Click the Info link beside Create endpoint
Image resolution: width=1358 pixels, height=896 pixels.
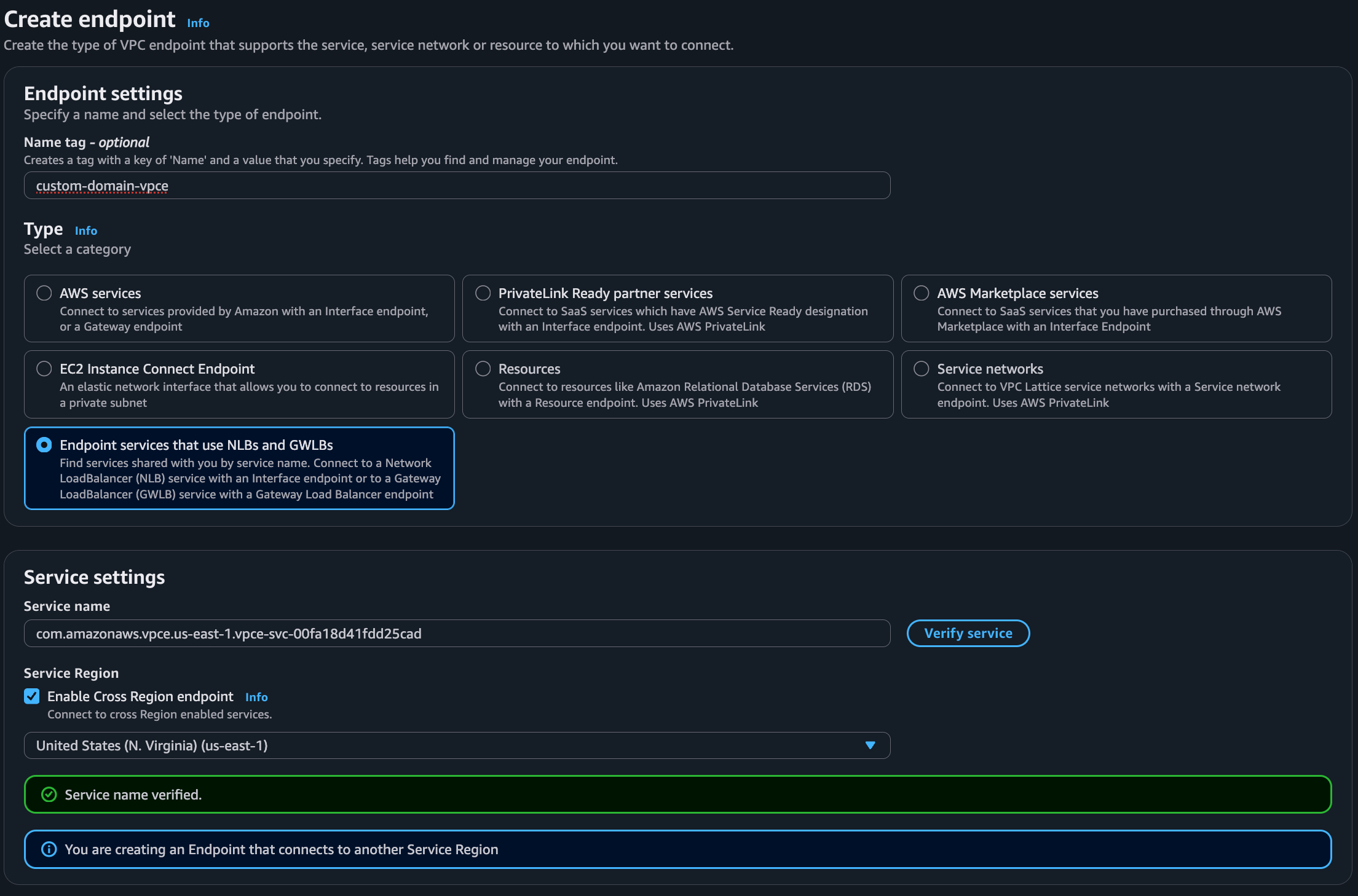point(198,23)
